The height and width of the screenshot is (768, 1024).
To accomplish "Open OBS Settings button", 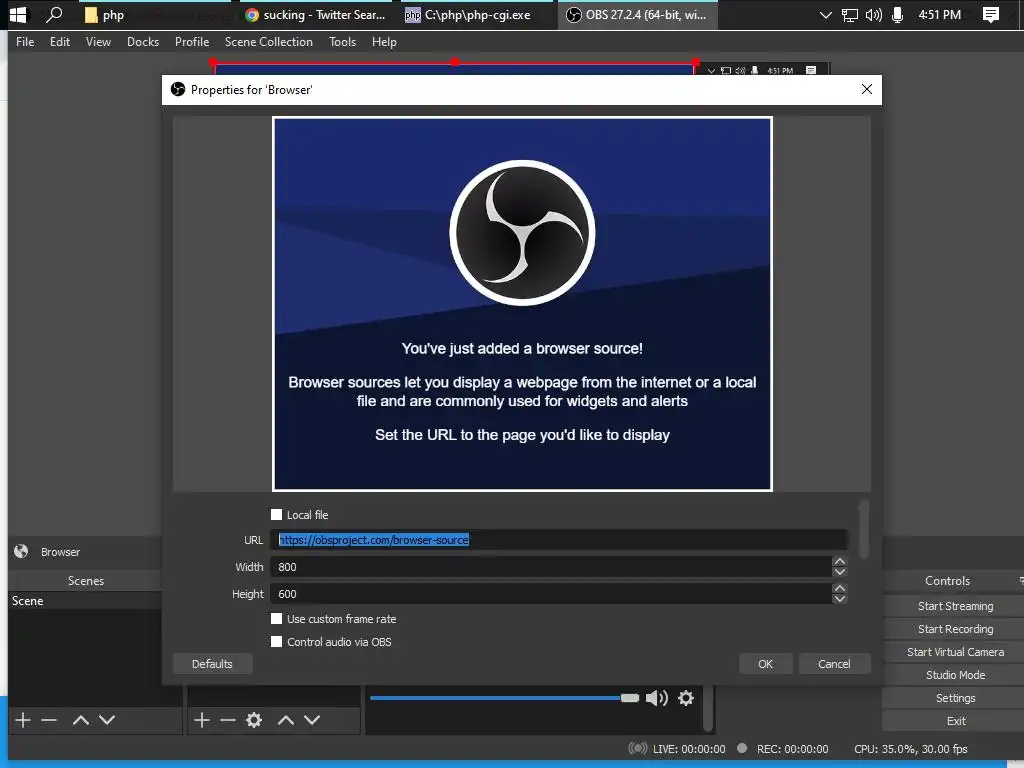I will pyautogui.click(x=955, y=697).
